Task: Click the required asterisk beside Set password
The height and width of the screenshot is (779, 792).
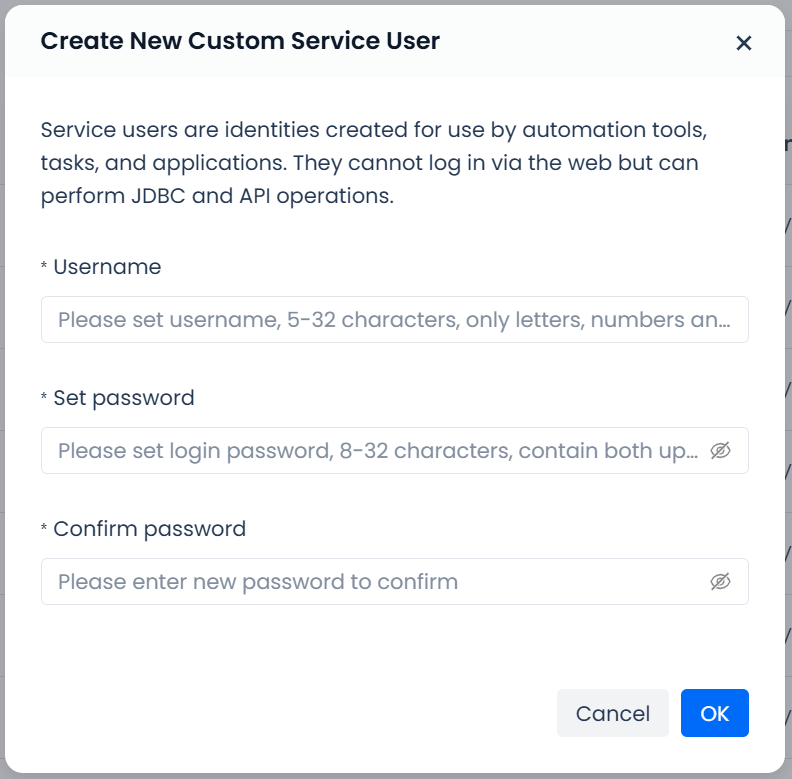Action: pos(44,399)
